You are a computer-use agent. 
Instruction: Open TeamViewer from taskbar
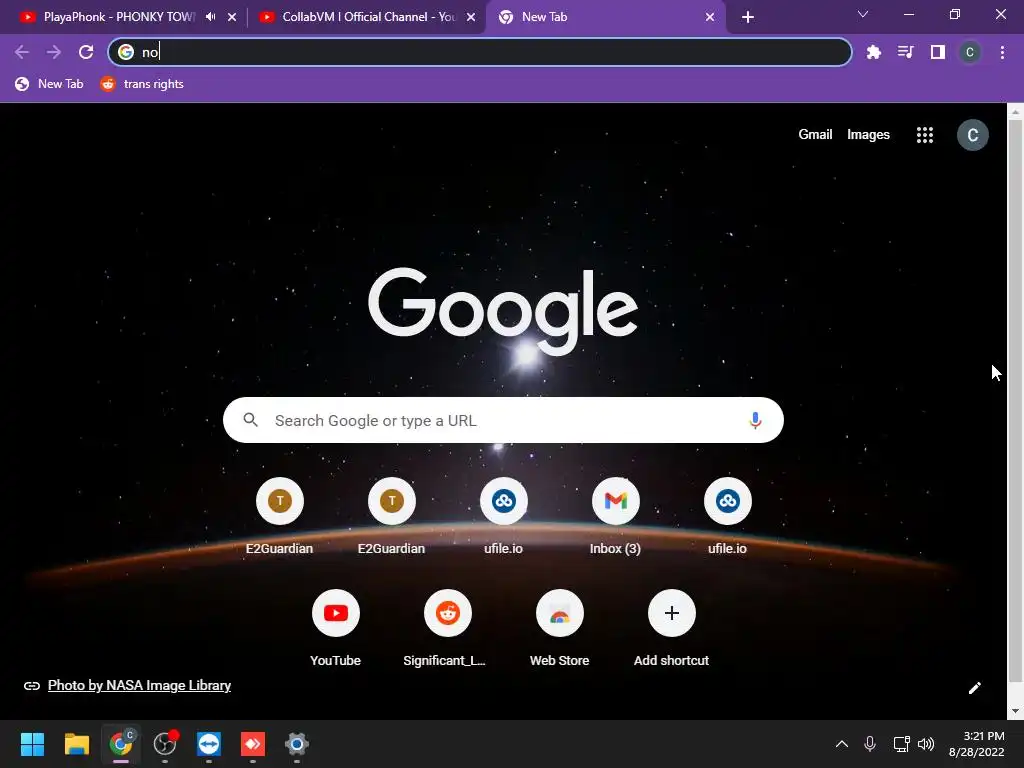(x=209, y=744)
